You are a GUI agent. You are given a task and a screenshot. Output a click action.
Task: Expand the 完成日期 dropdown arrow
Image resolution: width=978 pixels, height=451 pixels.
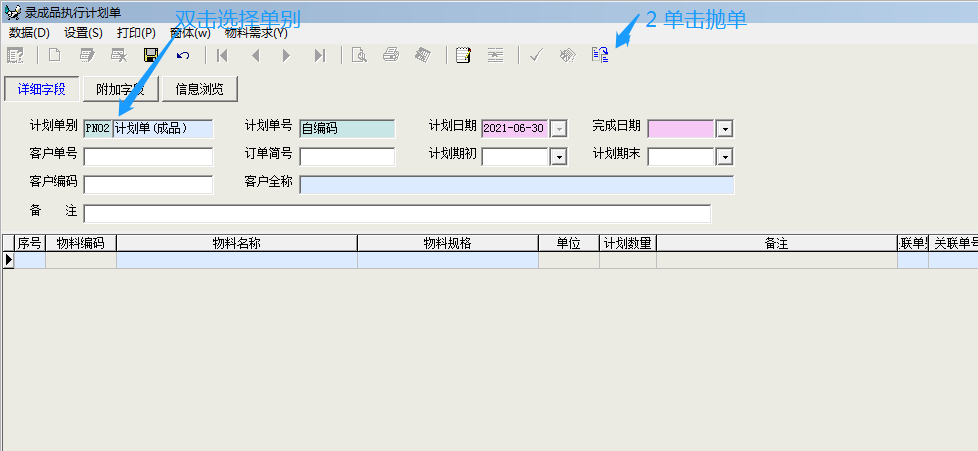click(x=725, y=128)
